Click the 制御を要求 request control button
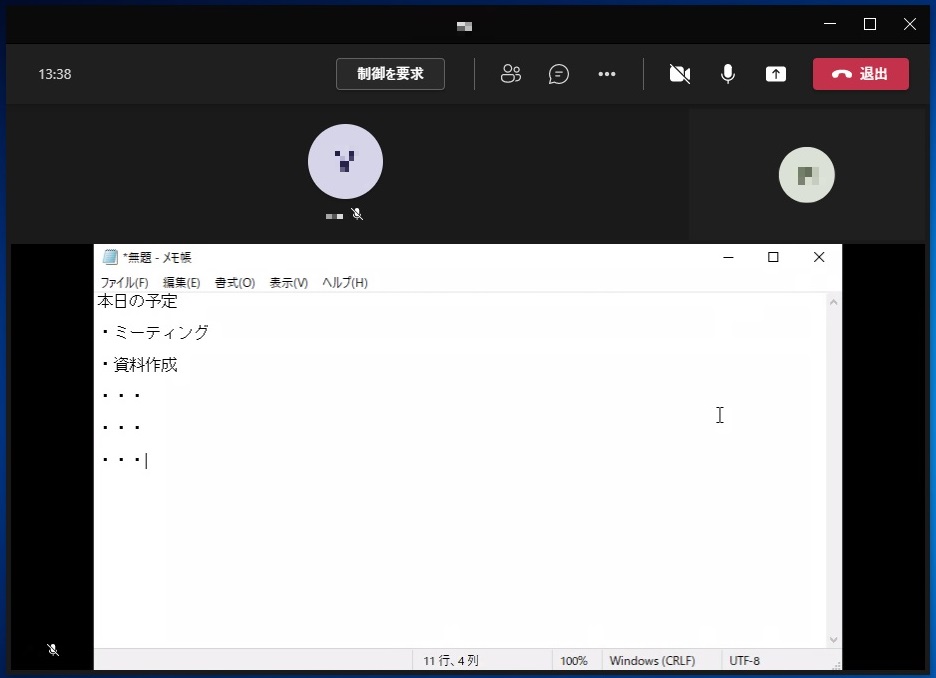 click(390, 74)
